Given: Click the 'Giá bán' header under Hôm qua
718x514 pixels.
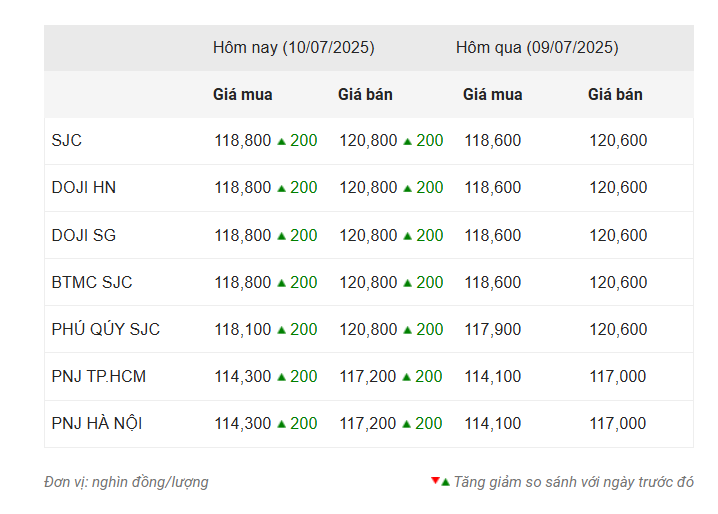Looking at the screenshot, I should [615, 94].
